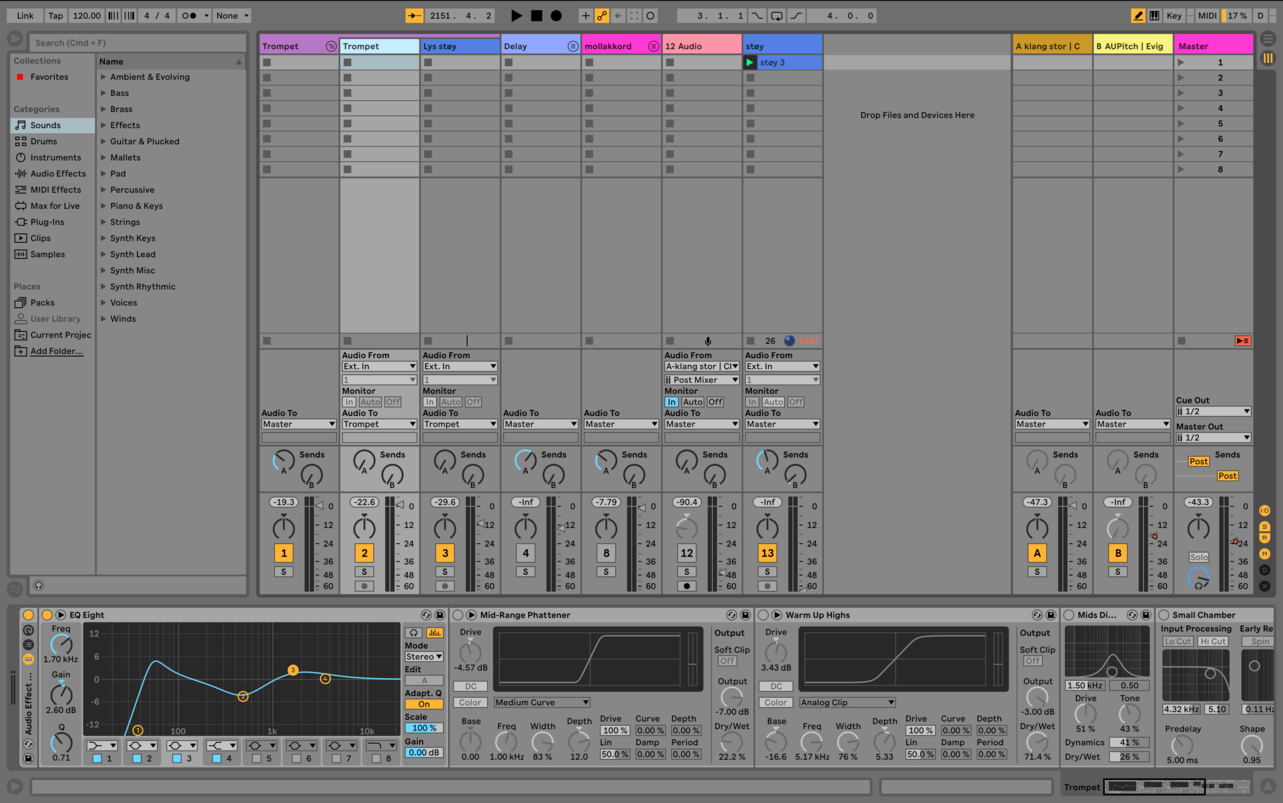The width and height of the screenshot is (1283, 803).
Task: Solo the Trompet track 1
Action: click(x=284, y=572)
